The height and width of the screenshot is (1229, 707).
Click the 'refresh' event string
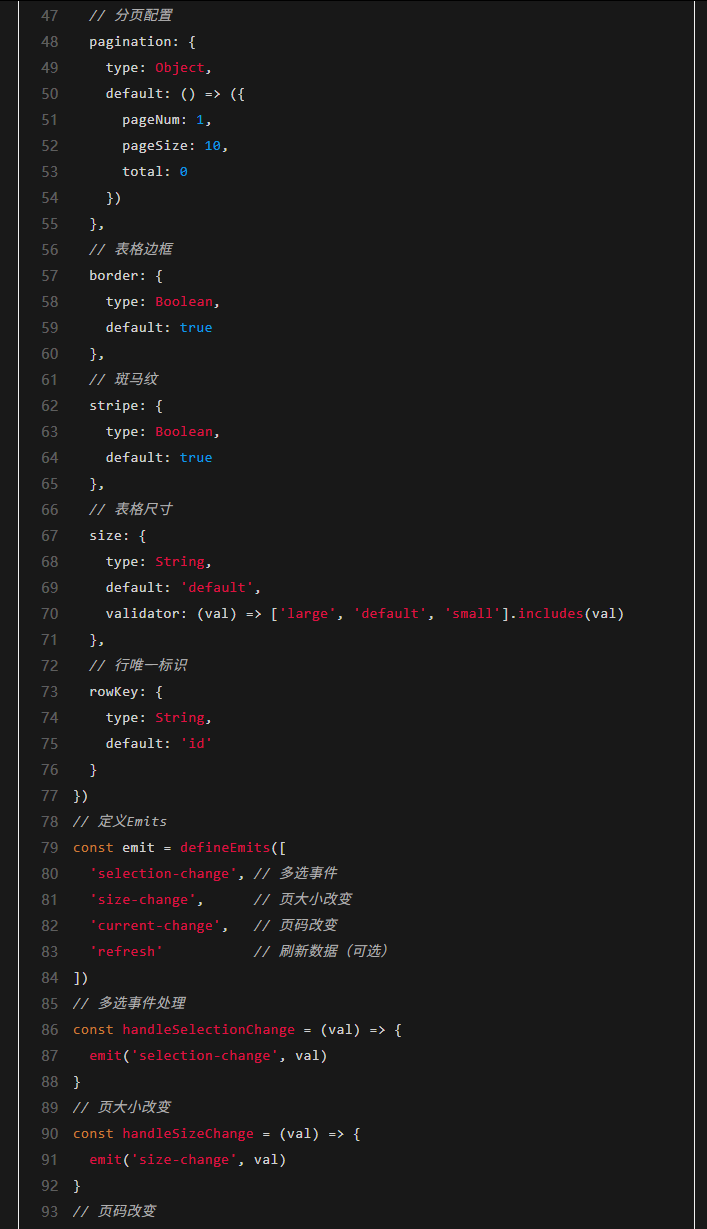tap(126, 952)
